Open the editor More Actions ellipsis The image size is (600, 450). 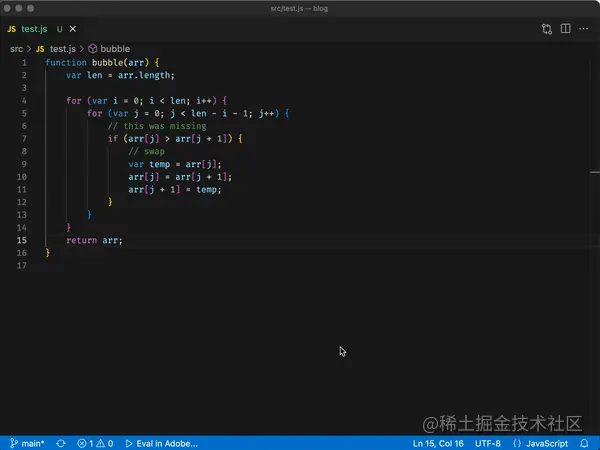(x=586, y=29)
